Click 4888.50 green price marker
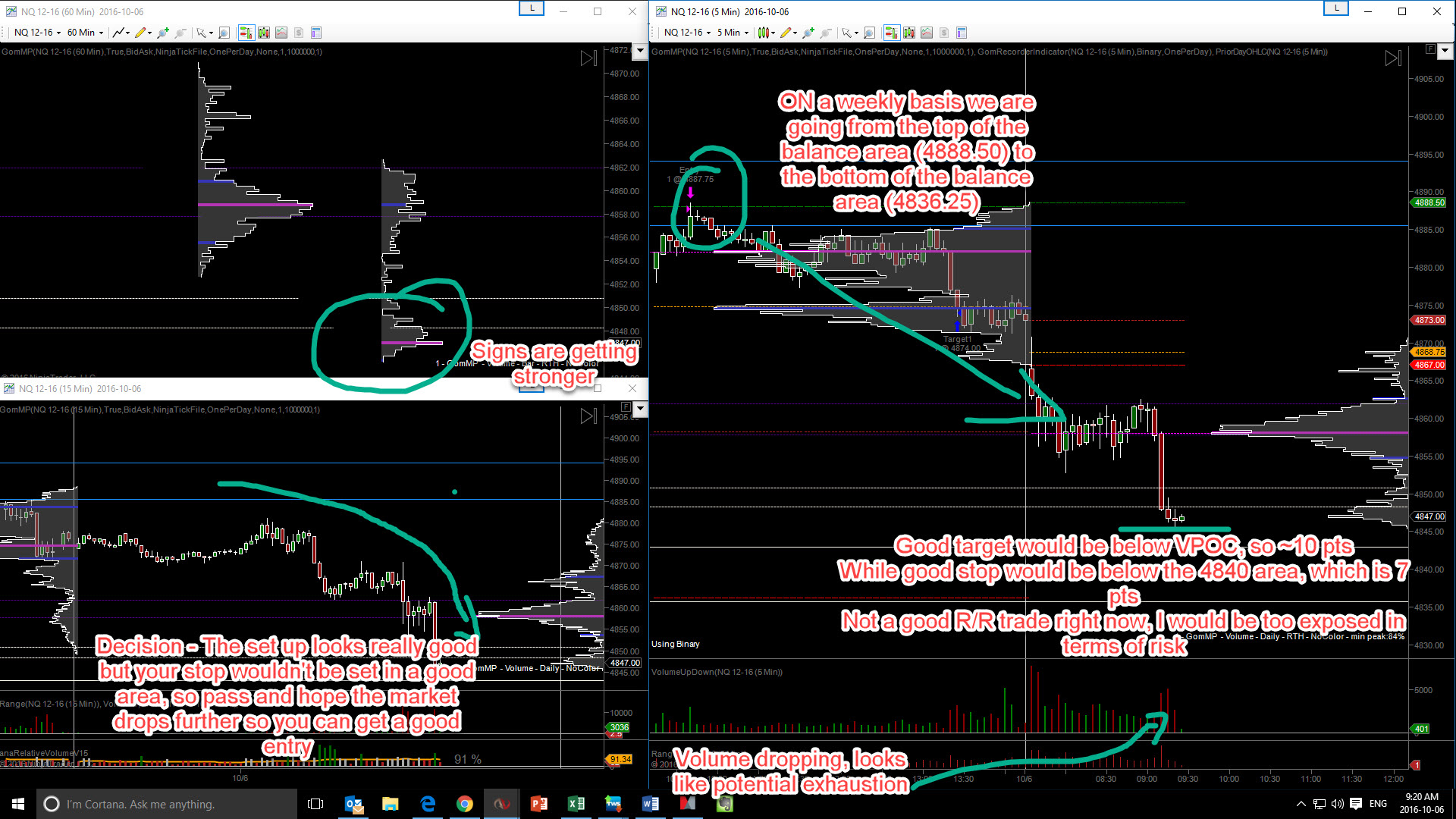This screenshot has width=1456, height=819. click(x=1429, y=202)
